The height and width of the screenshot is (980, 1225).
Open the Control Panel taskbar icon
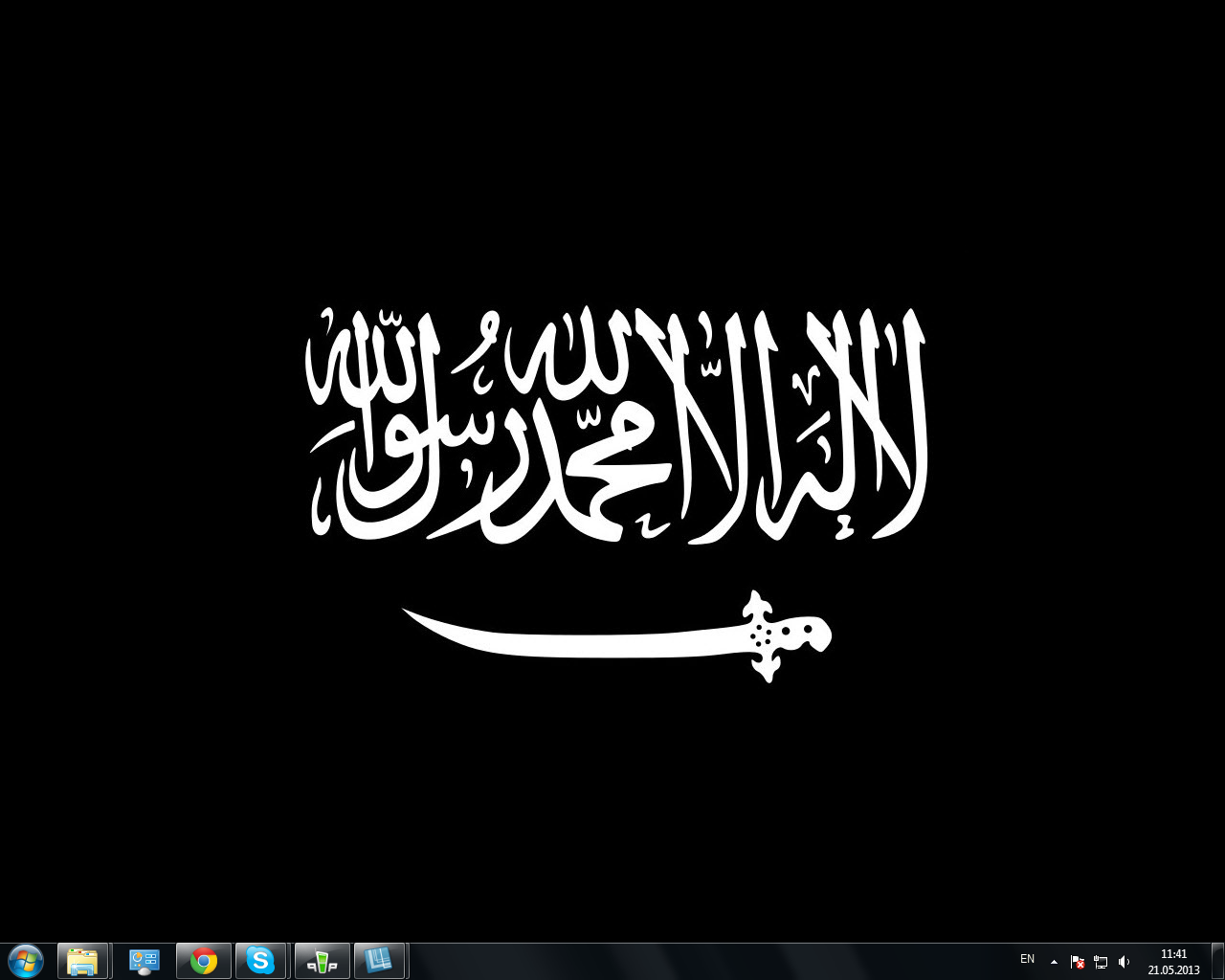pos(145,961)
